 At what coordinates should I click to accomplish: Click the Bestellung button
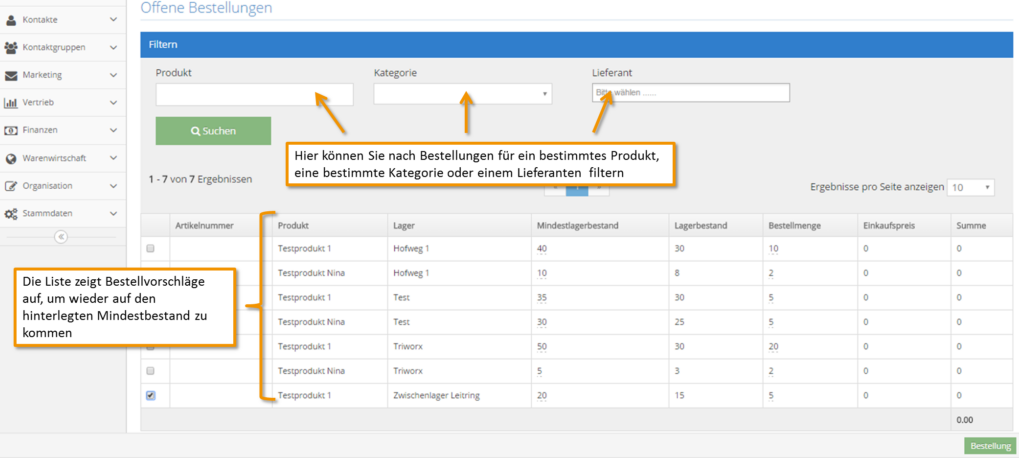tap(990, 446)
